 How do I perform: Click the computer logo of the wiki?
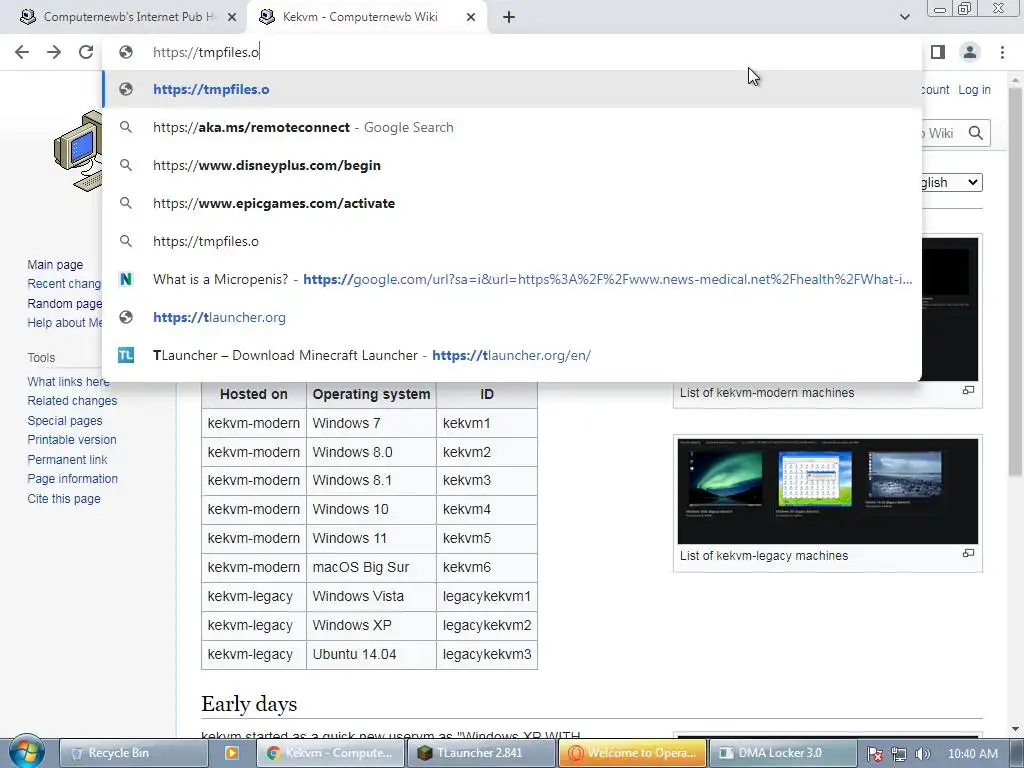[x=78, y=152]
